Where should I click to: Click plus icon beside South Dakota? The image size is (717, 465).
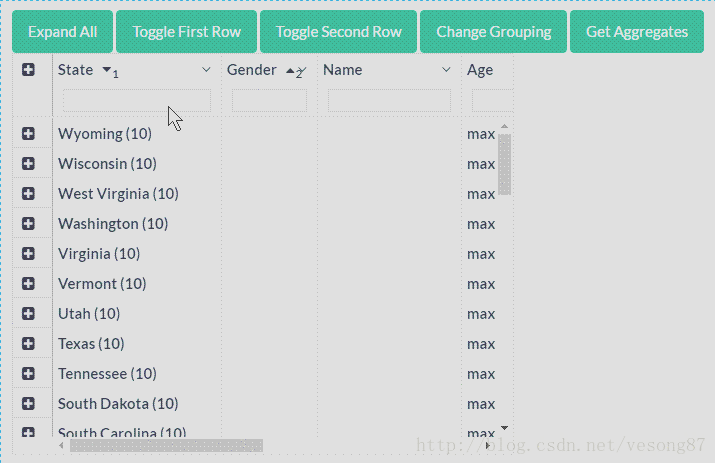(x=28, y=404)
